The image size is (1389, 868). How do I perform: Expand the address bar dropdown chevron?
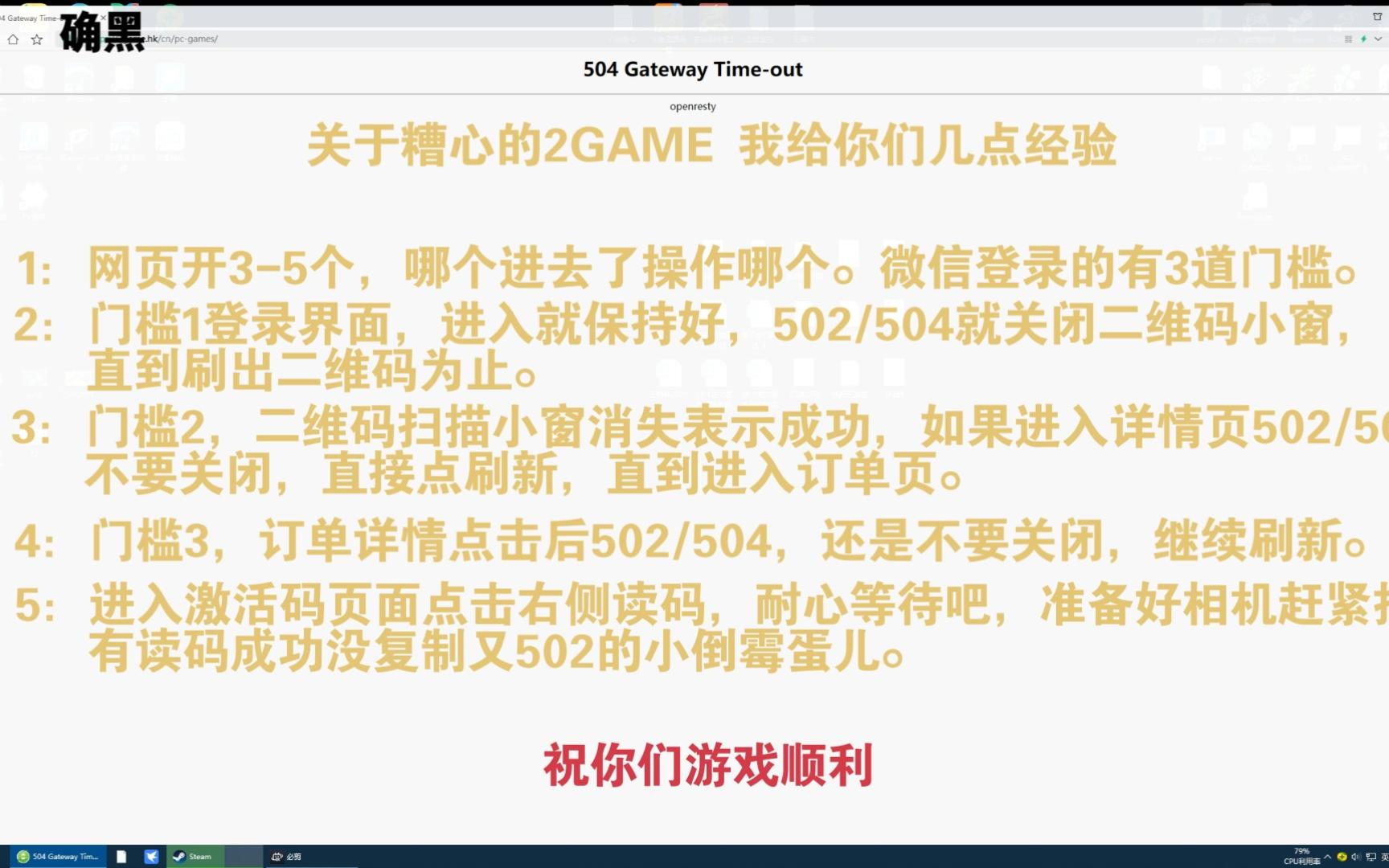tap(1378, 39)
